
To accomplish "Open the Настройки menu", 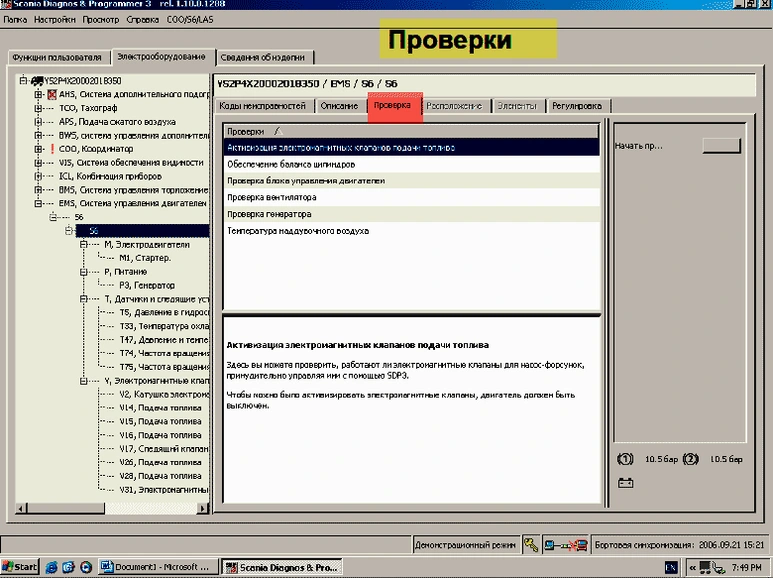I will click(x=53, y=19).
